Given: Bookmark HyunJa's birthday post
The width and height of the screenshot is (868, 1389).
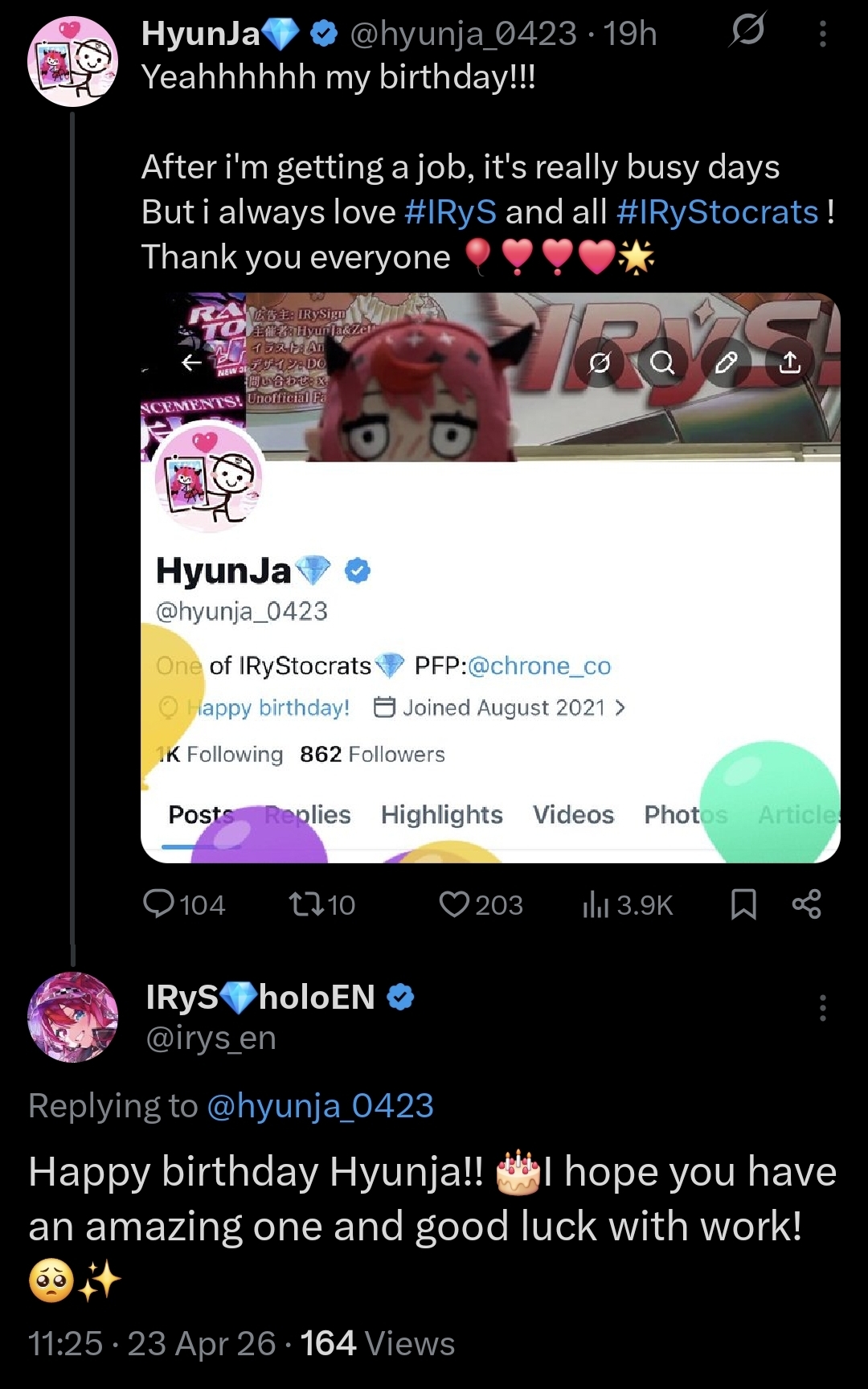Looking at the screenshot, I should coord(743,904).
